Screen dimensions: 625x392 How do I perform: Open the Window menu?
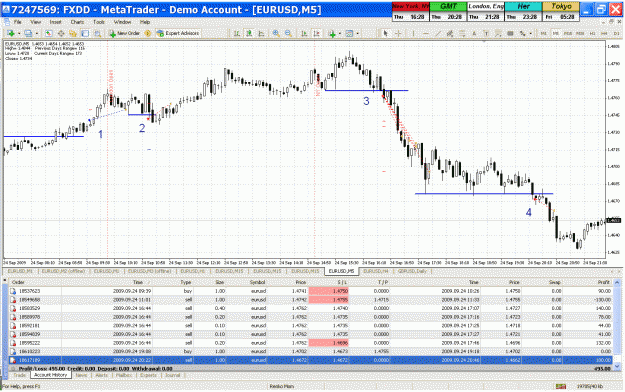pos(122,22)
